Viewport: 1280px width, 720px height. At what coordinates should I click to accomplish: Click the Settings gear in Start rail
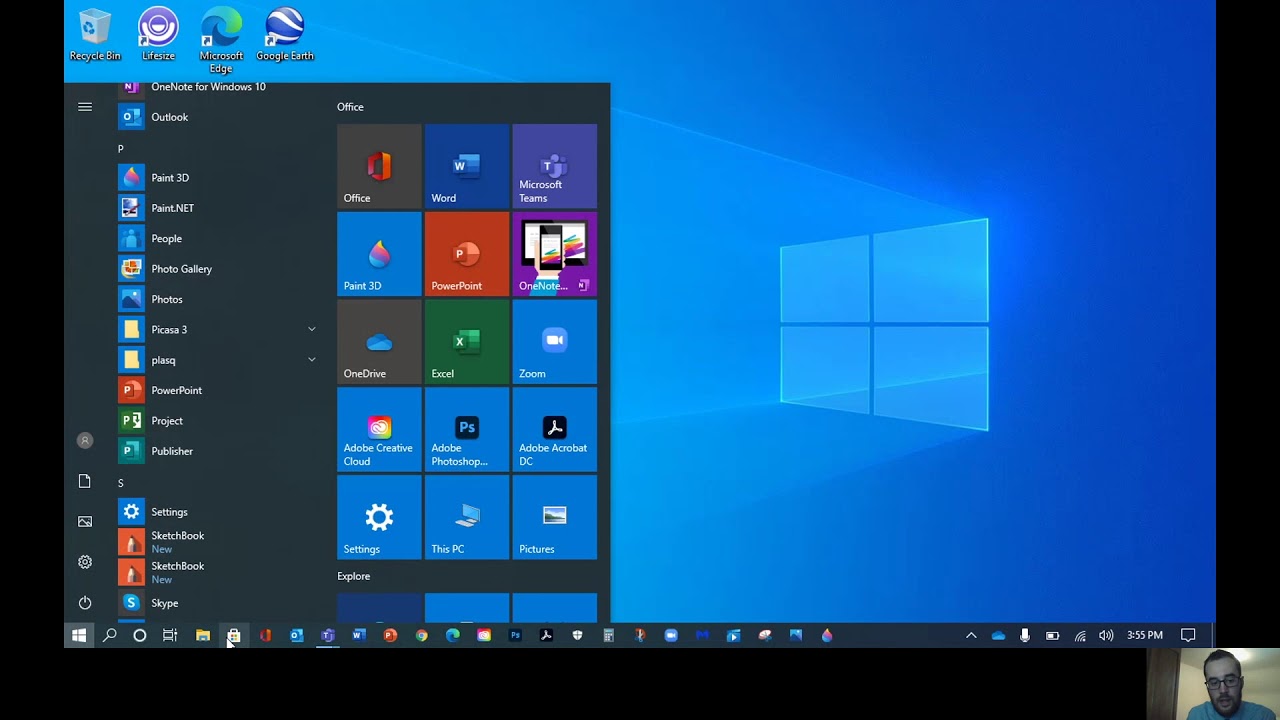[85, 562]
